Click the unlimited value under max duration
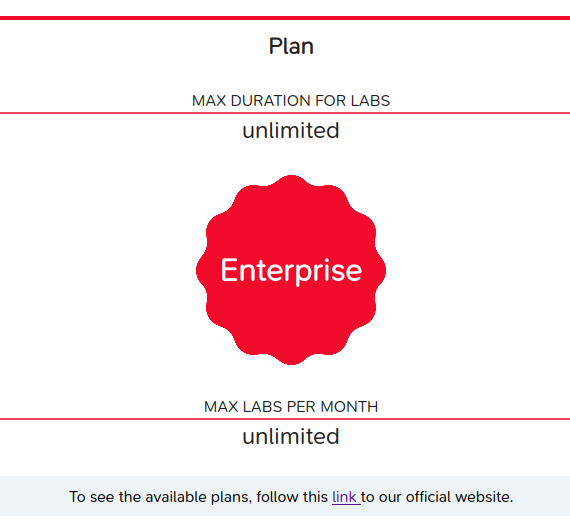 coord(291,130)
